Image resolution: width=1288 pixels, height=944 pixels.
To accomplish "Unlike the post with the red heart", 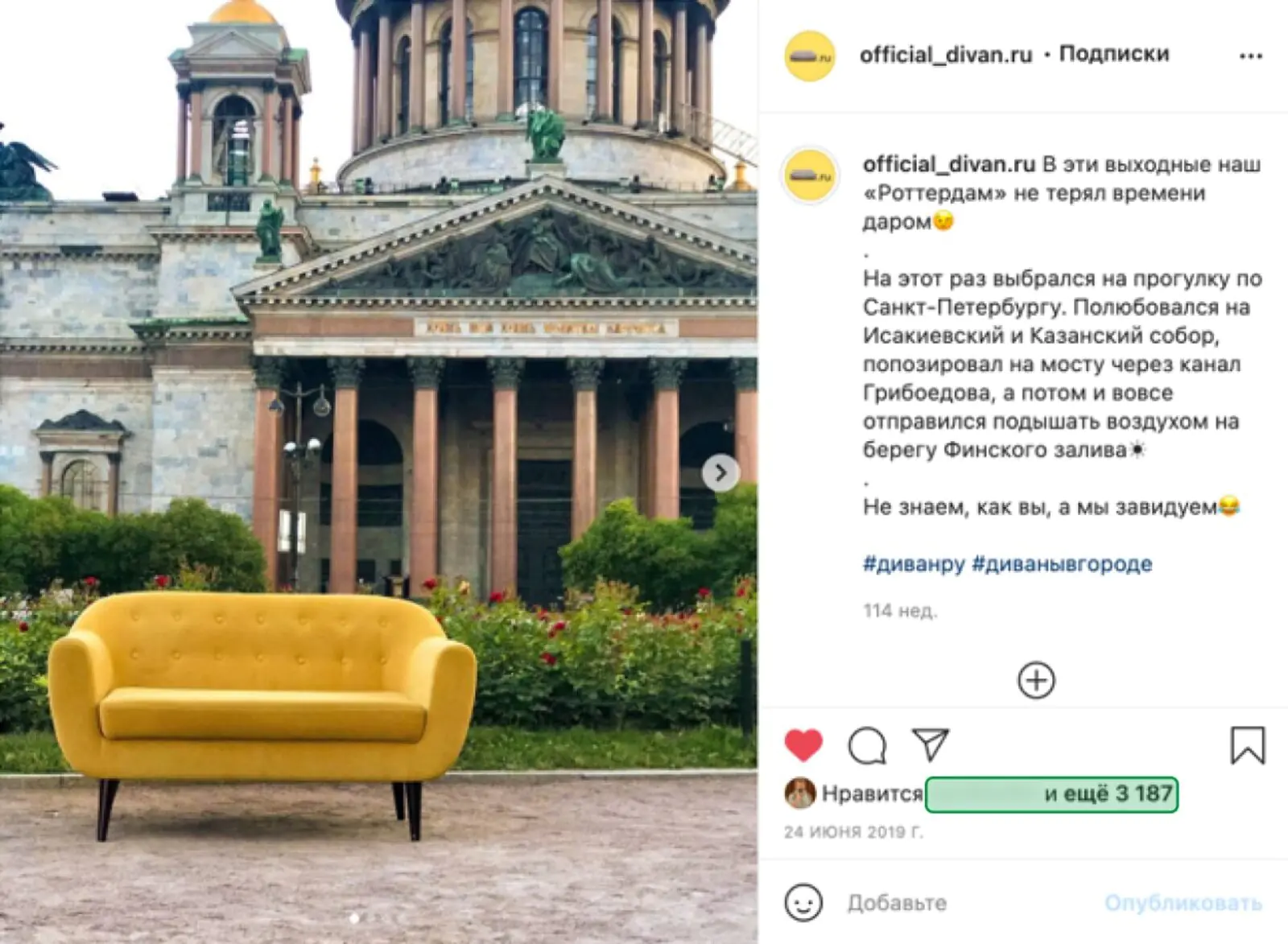I will [803, 745].
